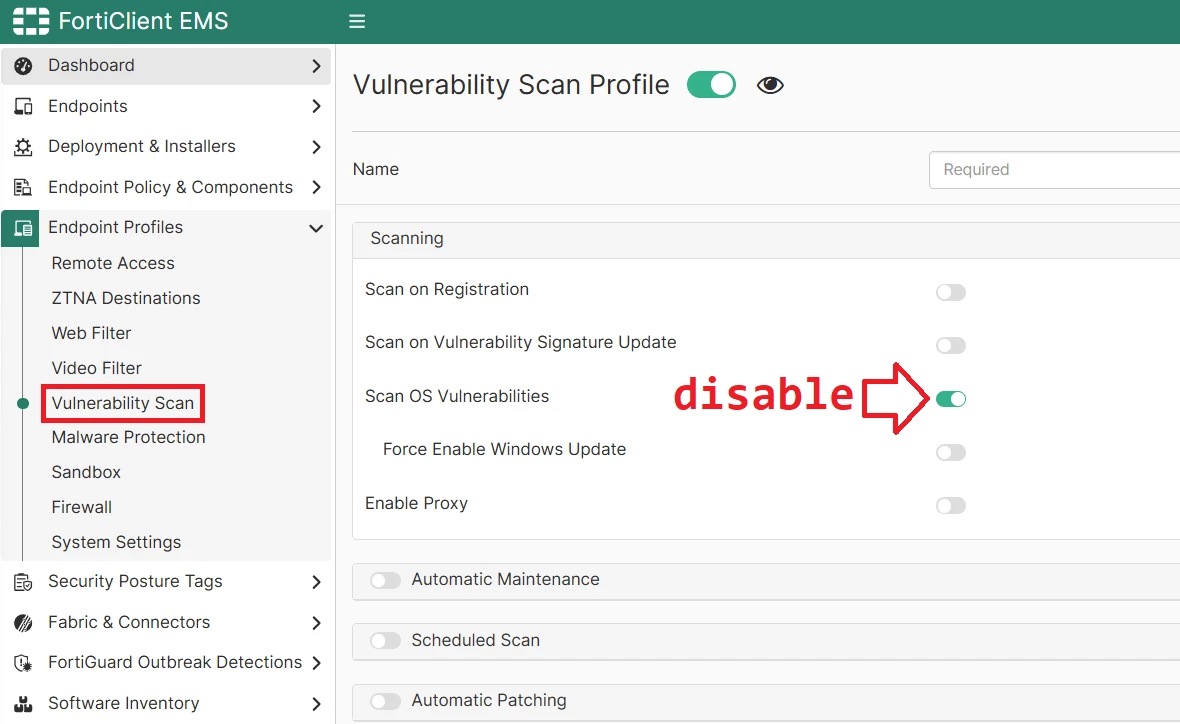Click the Software Inventory icon
The height and width of the screenshot is (724, 1180).
[x=23, y=704]
